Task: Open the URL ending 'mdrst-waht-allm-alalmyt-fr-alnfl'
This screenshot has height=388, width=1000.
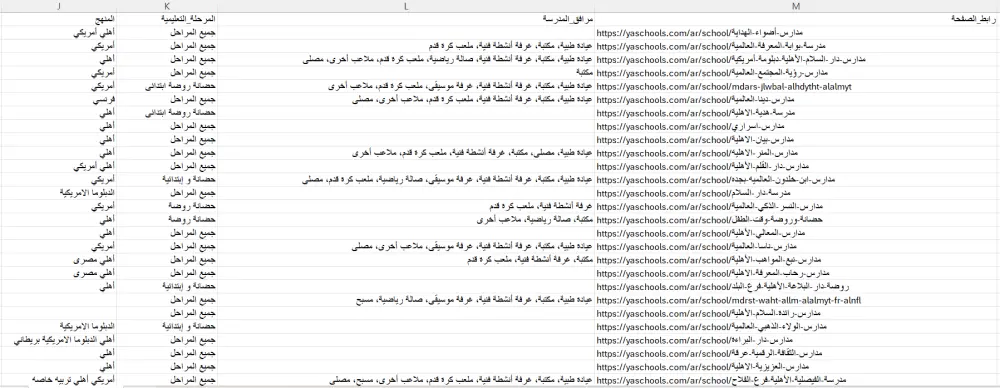Action: (728, 300)
